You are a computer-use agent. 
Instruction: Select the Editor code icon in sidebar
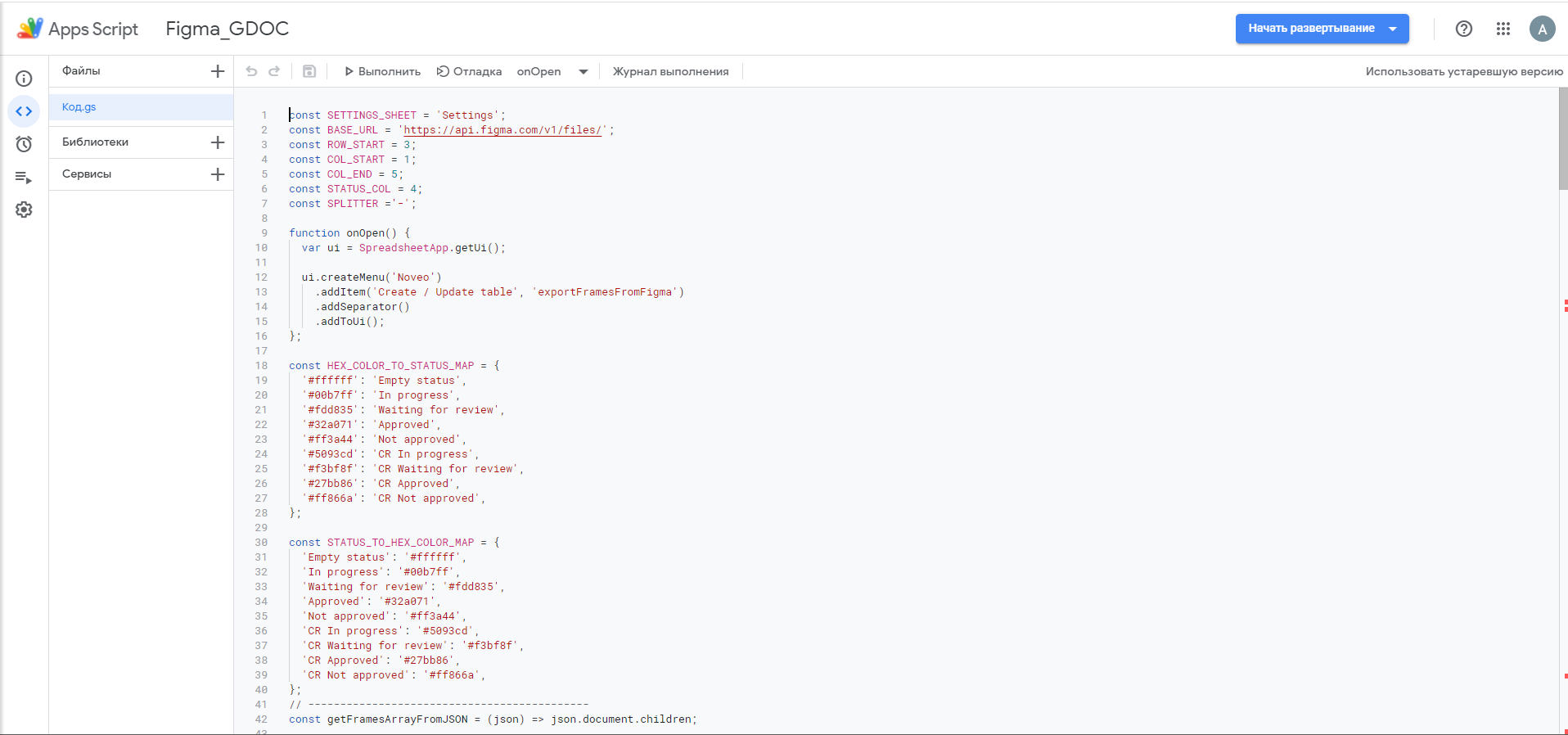24,111
